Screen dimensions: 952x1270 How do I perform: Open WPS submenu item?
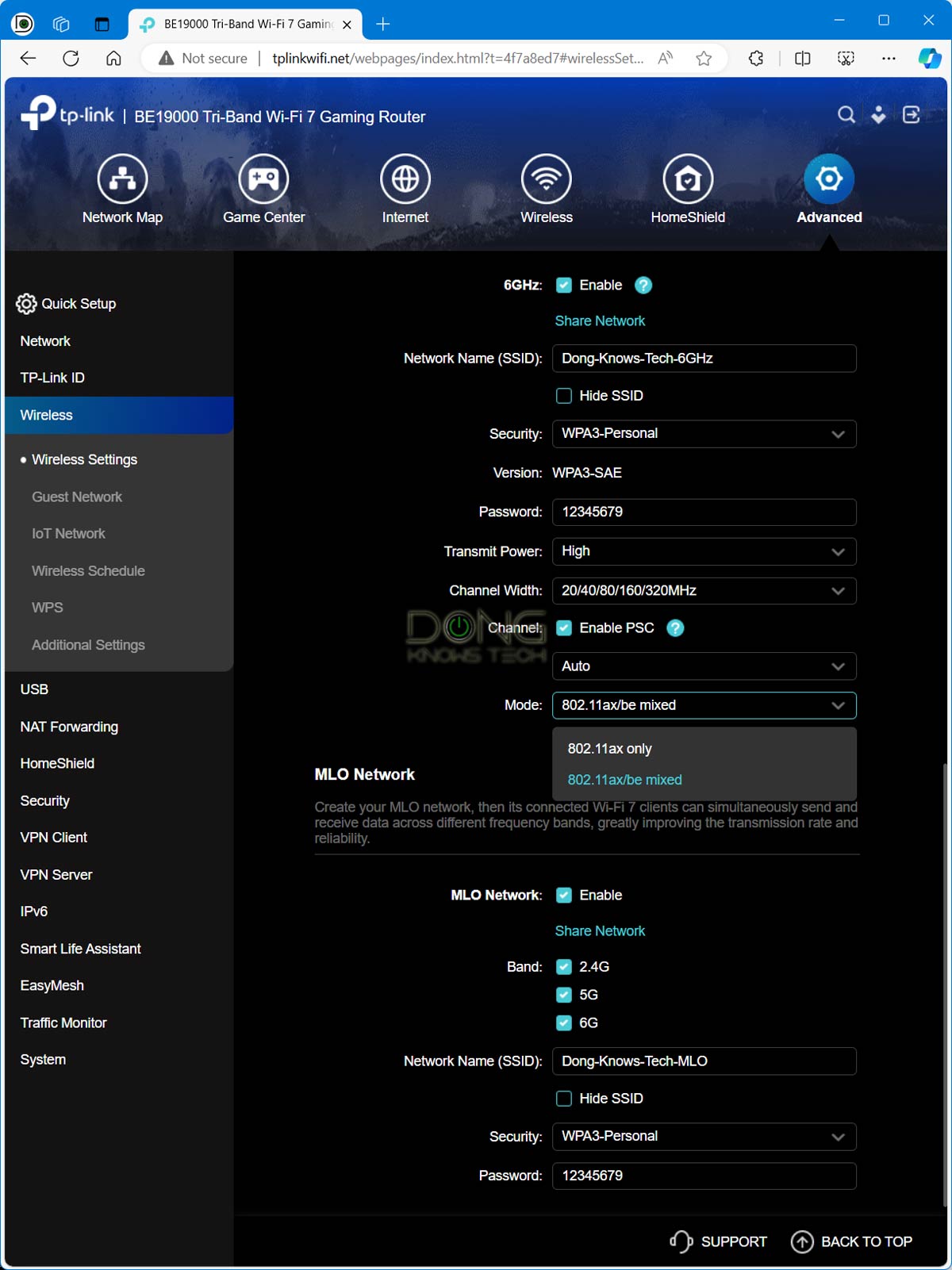[x=48, y=608]
